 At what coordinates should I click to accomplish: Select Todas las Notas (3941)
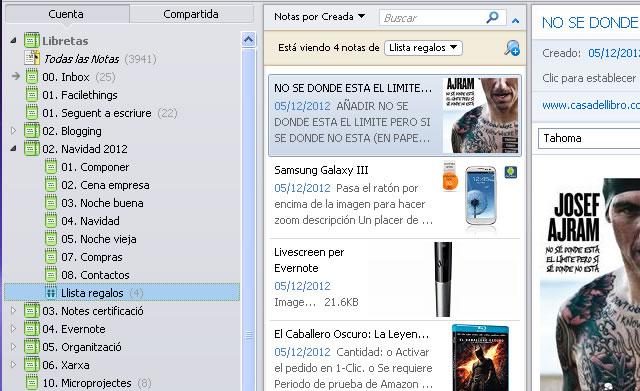[100, 59]
